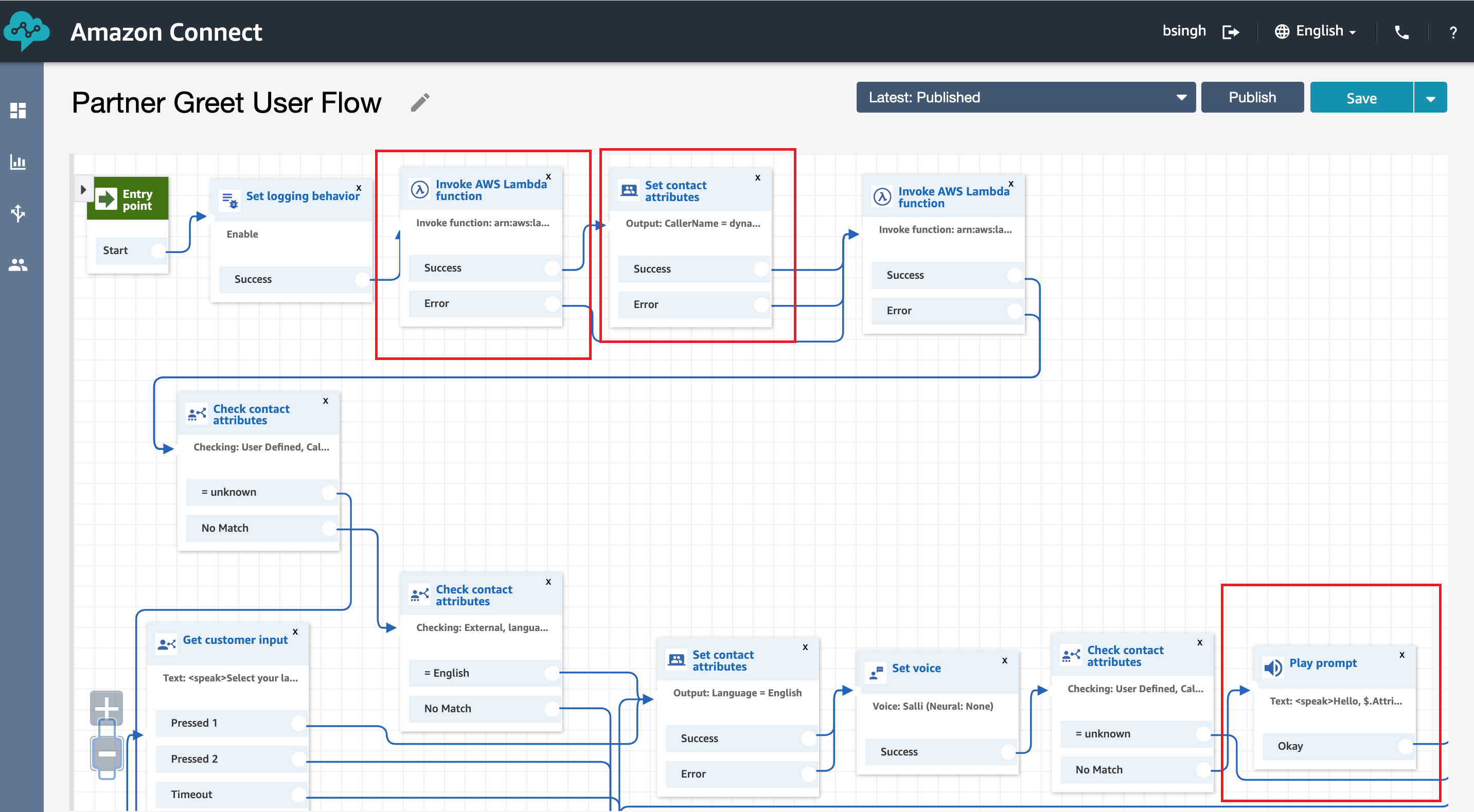This screenshot has height=812, width=1474.
Task: Click 'Enable' text in Set logging behavior
Action: coord(242,234)
